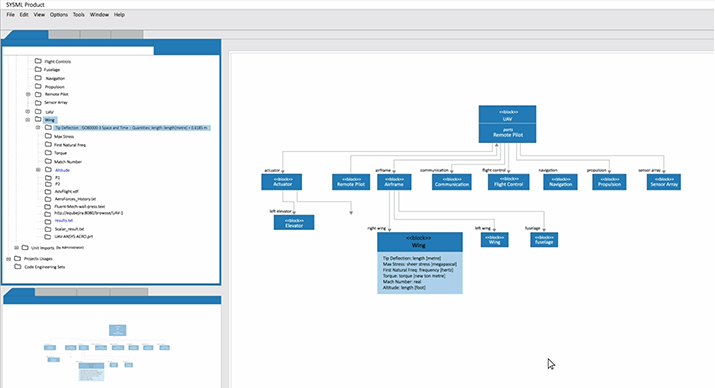
Task: Expand the Altitude tree node
Action: [x=38, y=170]
